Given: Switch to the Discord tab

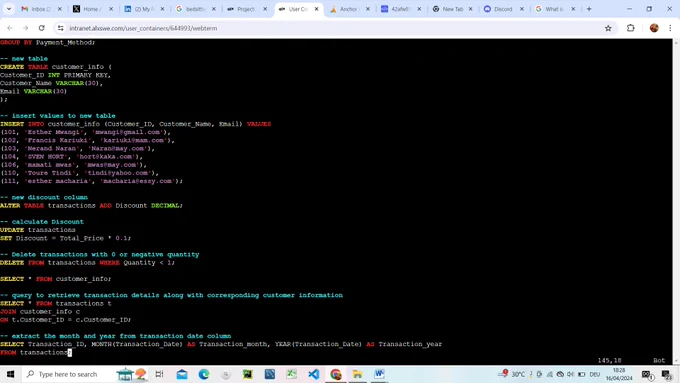Looking at the screenshot, I should (x=503, y=9).
